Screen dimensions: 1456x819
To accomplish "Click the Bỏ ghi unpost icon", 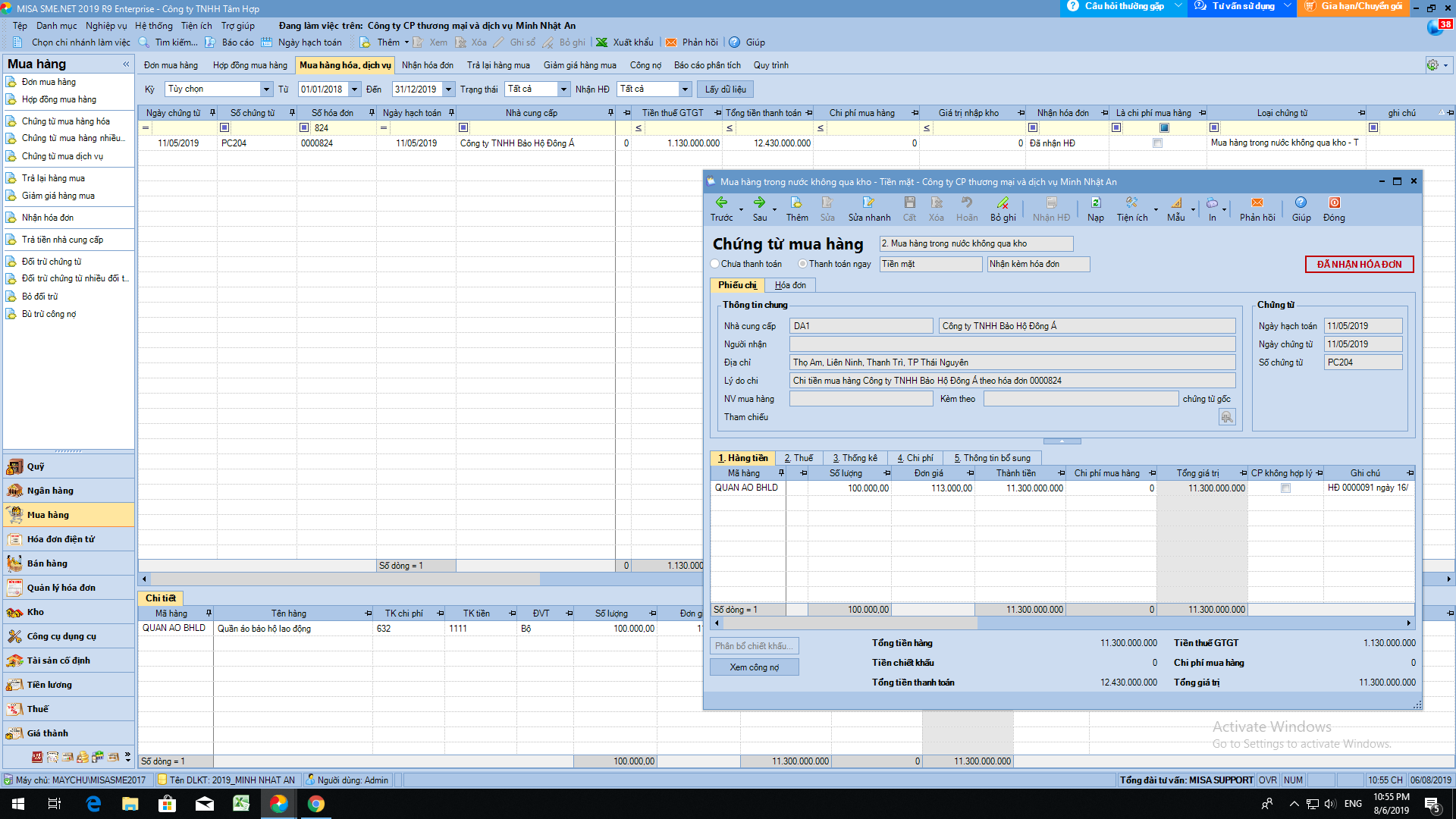I will point(1003,203).
